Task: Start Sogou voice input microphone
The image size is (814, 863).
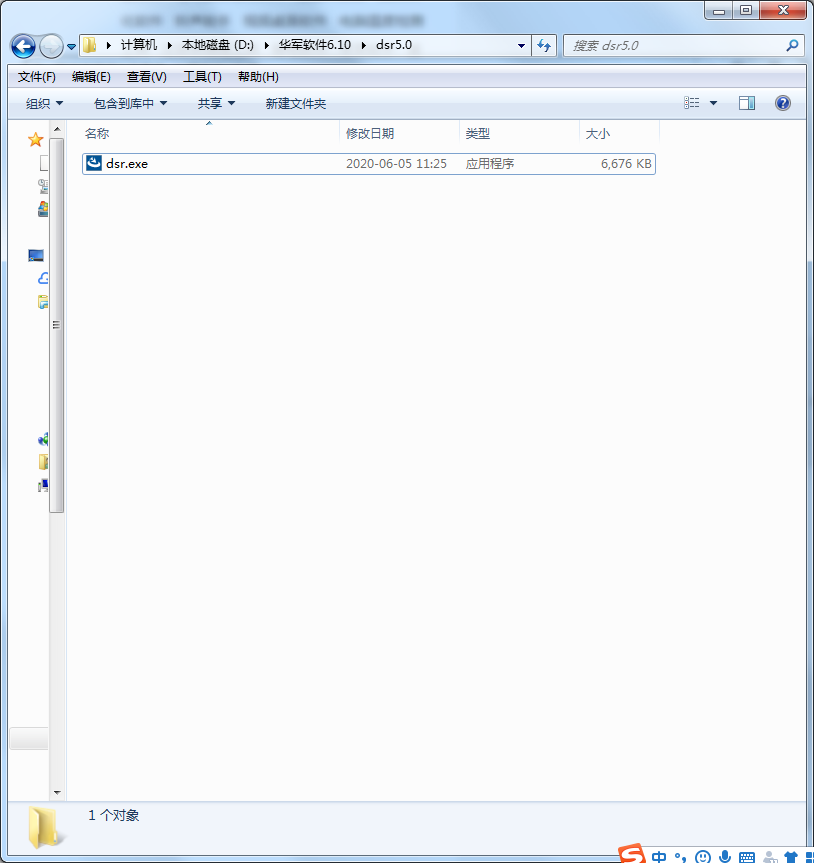Action: pyautogui.click(x=724, y=855)
